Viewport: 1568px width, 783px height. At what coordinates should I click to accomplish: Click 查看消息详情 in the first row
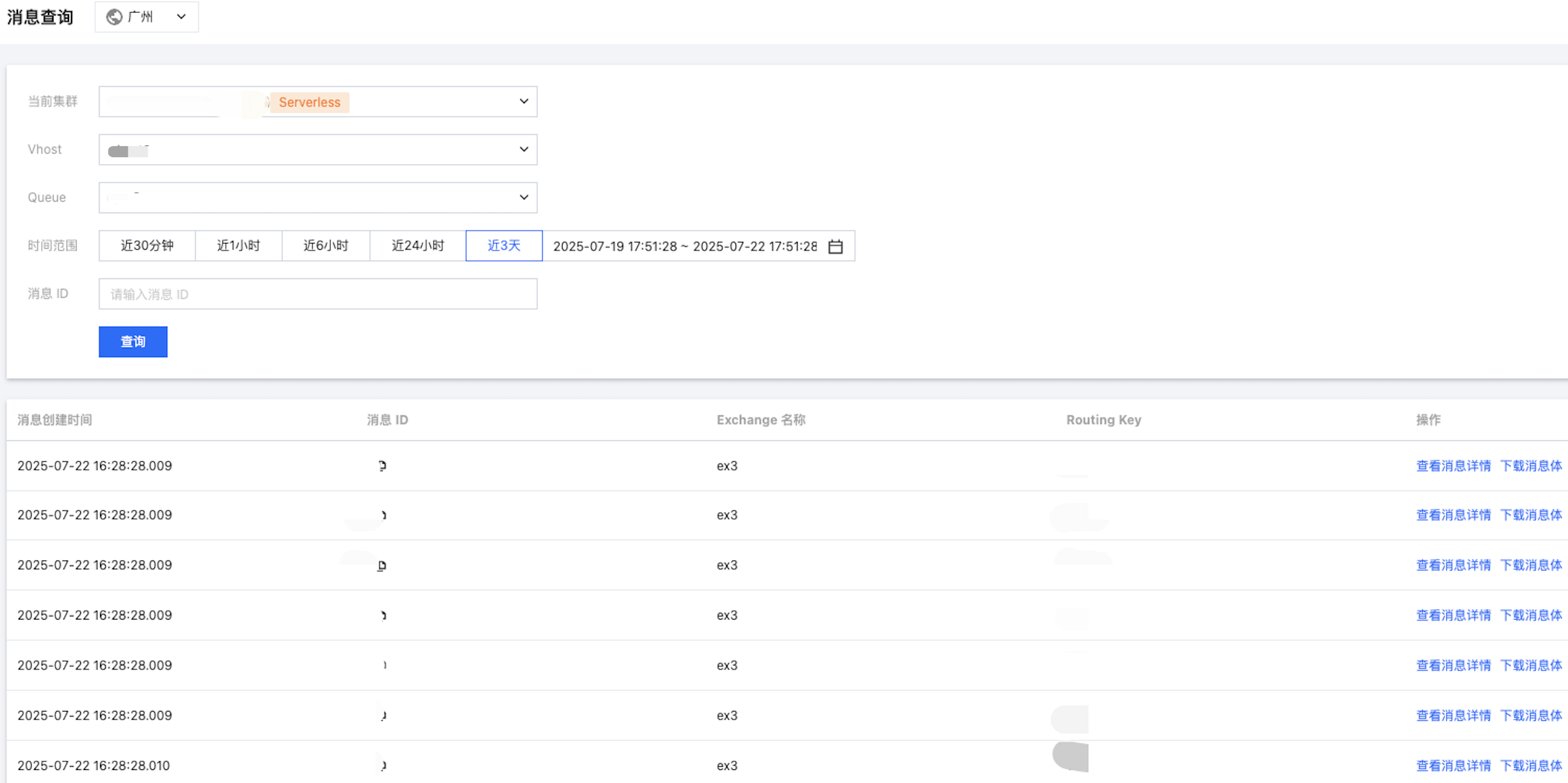(x=1453, y=466)
